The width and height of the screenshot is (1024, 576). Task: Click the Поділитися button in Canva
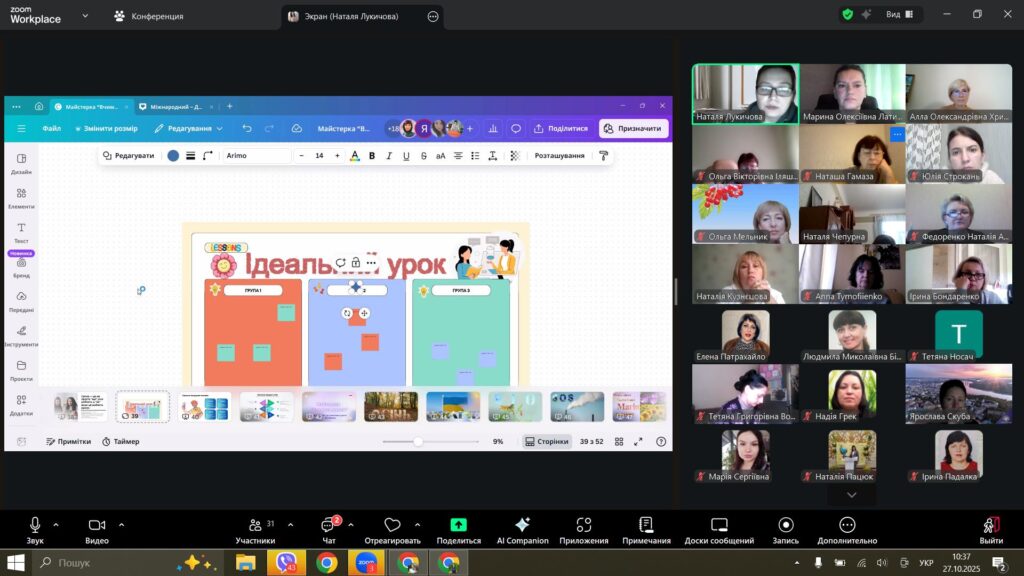tap(561, 128)
